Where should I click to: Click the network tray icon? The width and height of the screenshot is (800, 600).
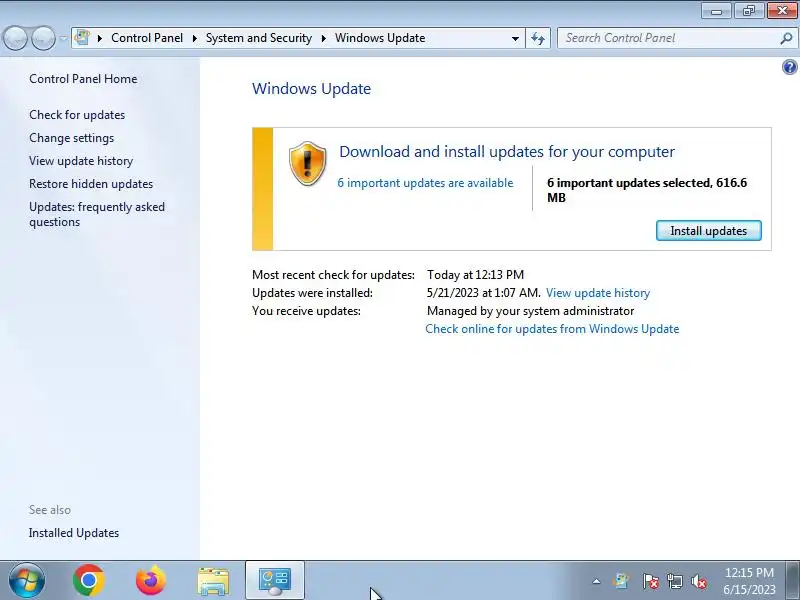tap(674, 581)
